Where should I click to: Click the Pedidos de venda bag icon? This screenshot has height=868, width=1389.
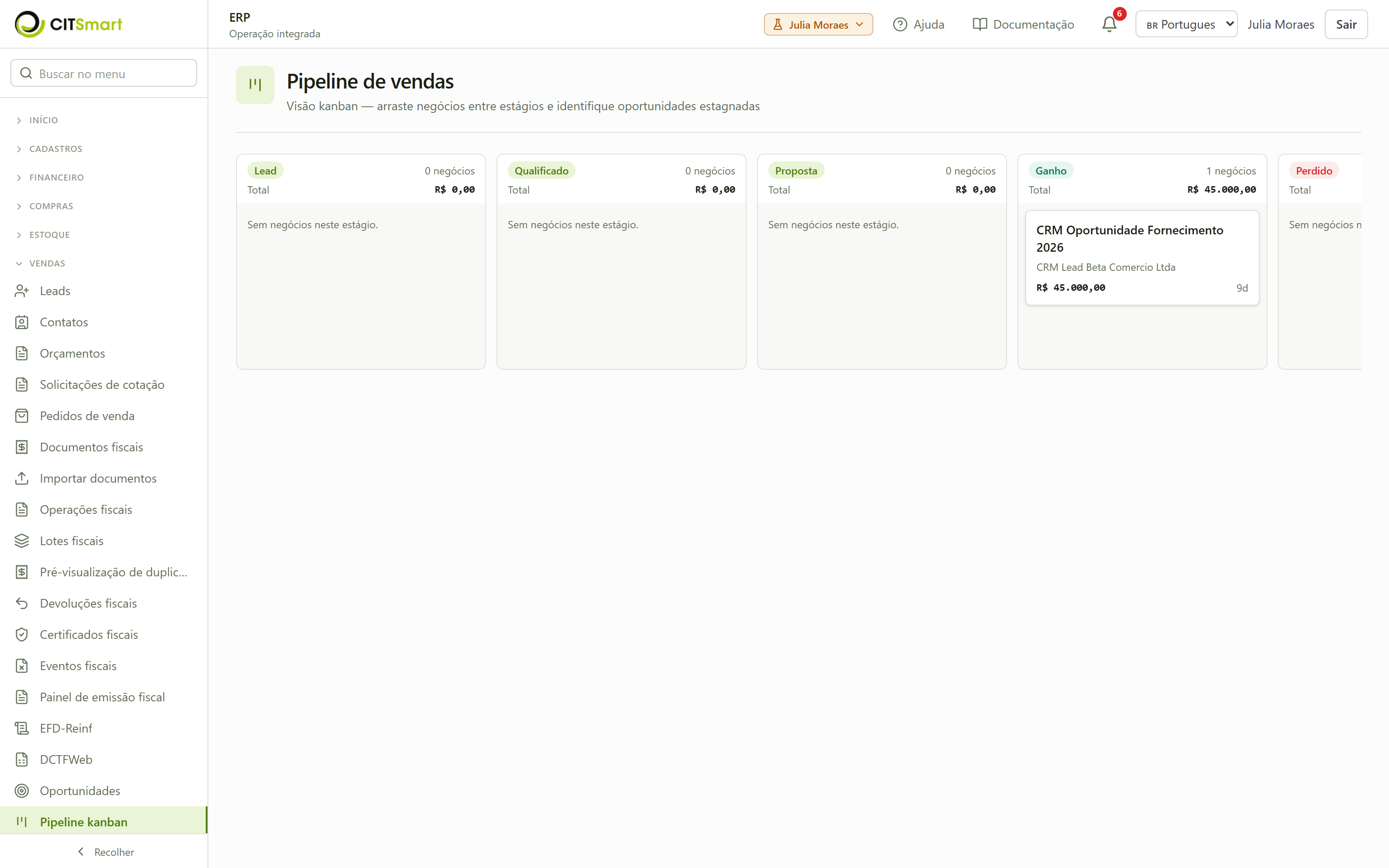(22, 416)
